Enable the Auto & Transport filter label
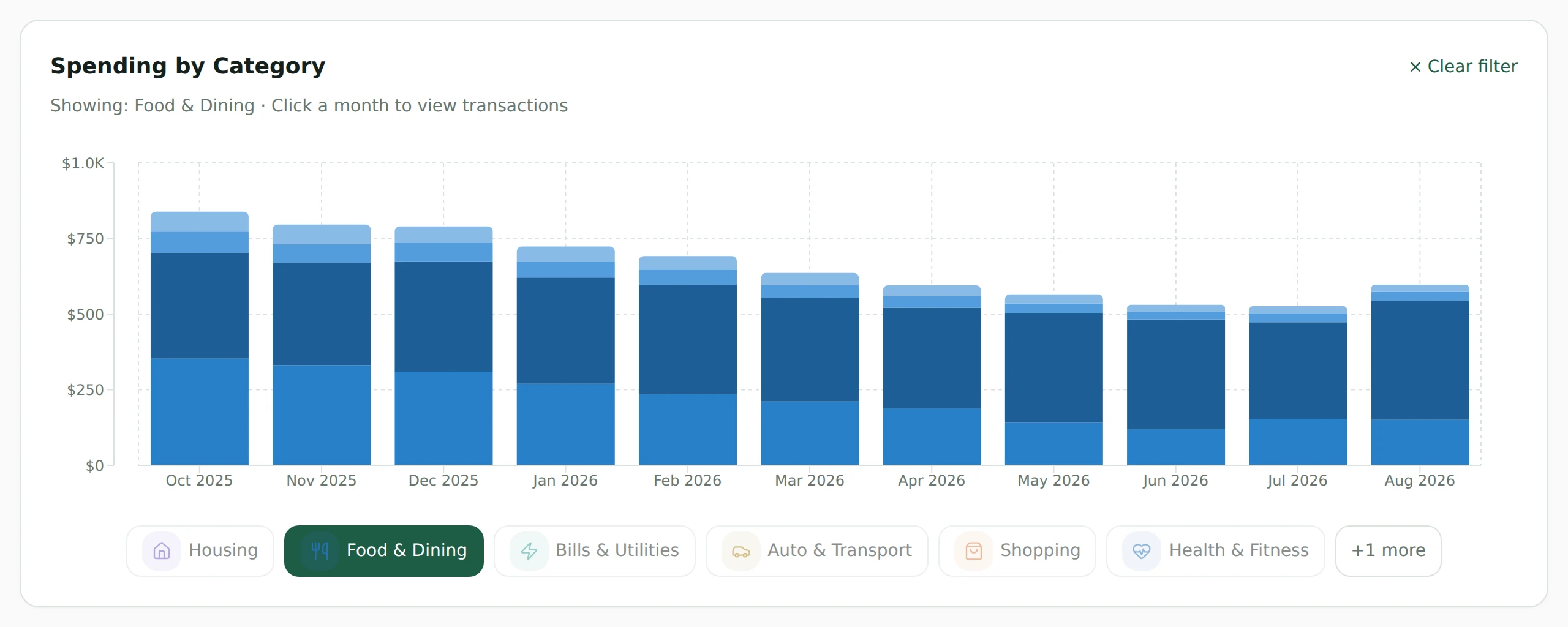 tap(840, 550)
